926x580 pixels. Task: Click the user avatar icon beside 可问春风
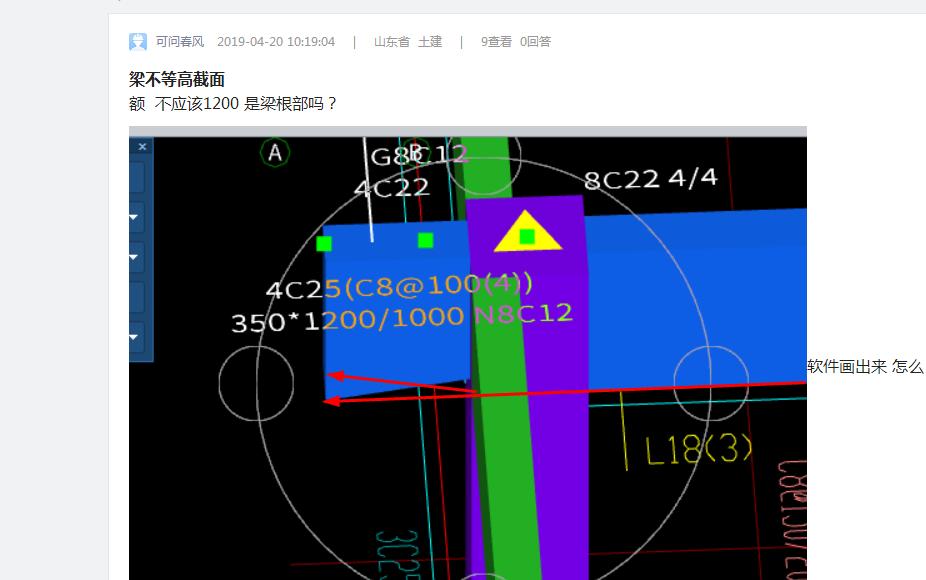click(138, 41)
